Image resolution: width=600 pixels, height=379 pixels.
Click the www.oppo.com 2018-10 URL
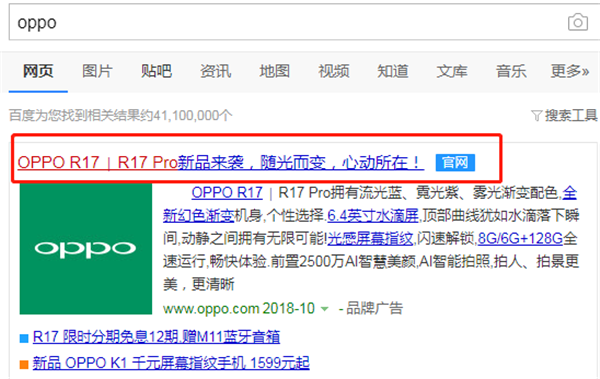click(239, 309)
